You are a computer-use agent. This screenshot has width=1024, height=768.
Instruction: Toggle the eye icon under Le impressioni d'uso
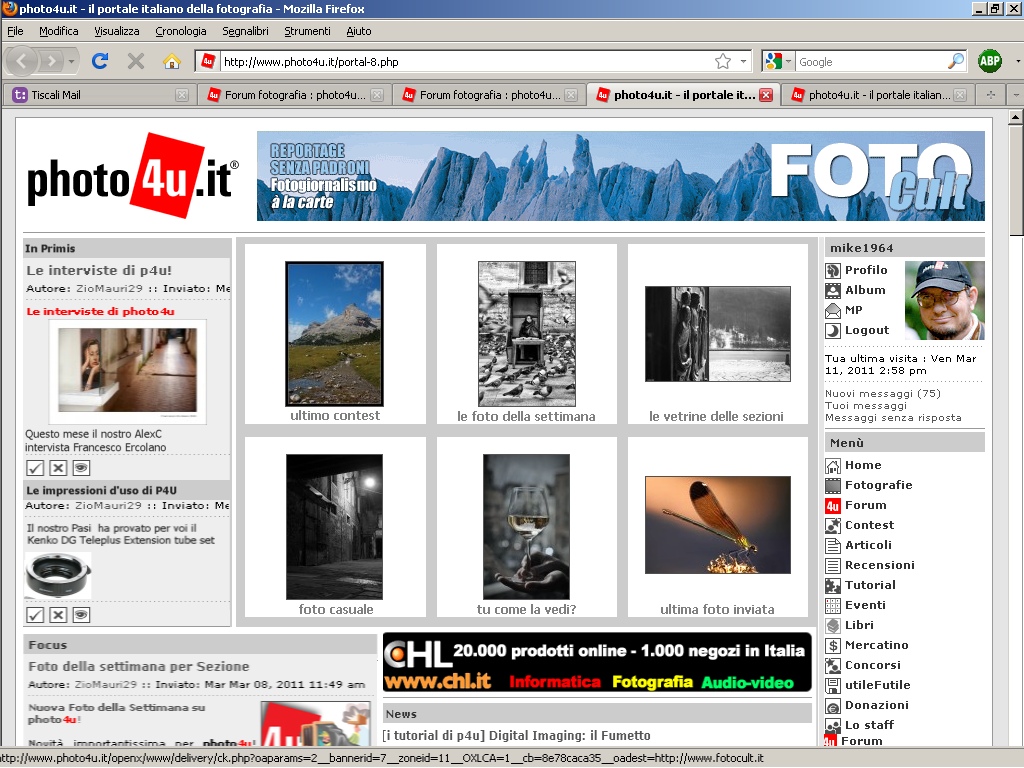click(x=81, y=615)
